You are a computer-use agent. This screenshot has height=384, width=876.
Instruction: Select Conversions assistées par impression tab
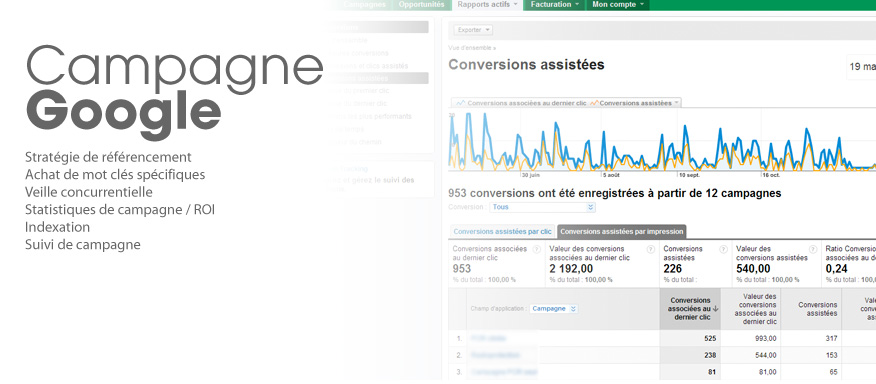coord(621,231)
